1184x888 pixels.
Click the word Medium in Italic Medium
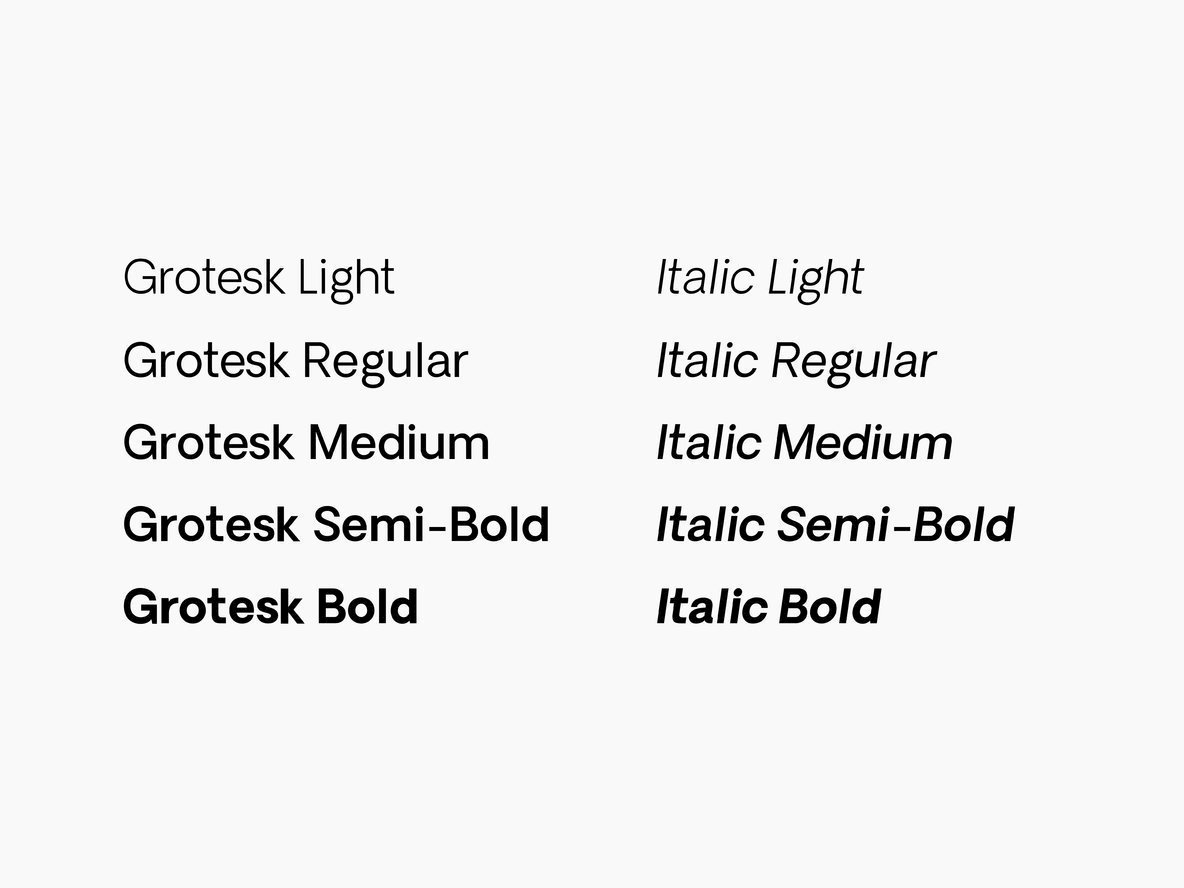coord(863,443)
